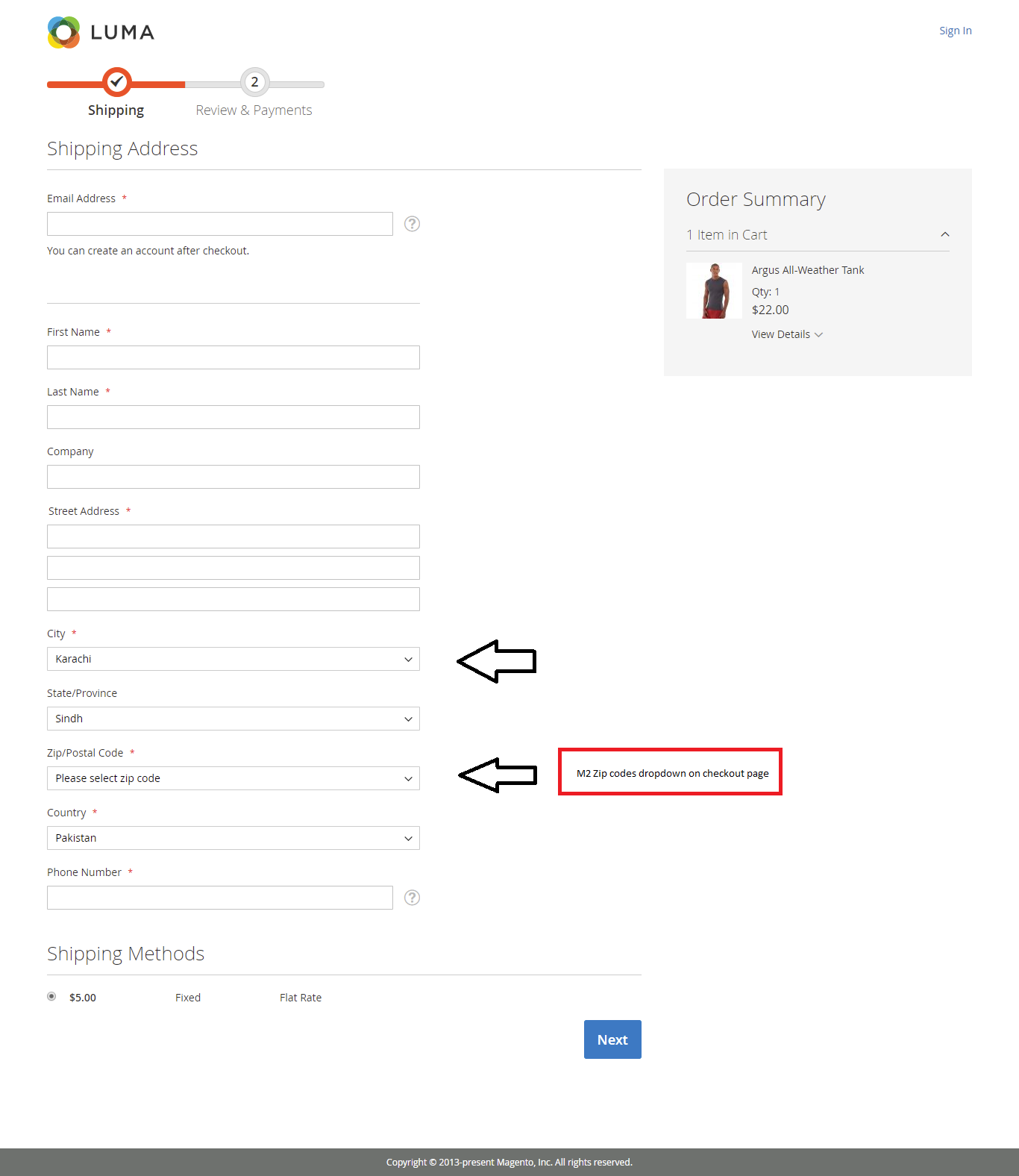The height and width of the screenshot is (1176, 1019).
Task: Open the City dropdown showing Karachi
Action: coord(233,659)
